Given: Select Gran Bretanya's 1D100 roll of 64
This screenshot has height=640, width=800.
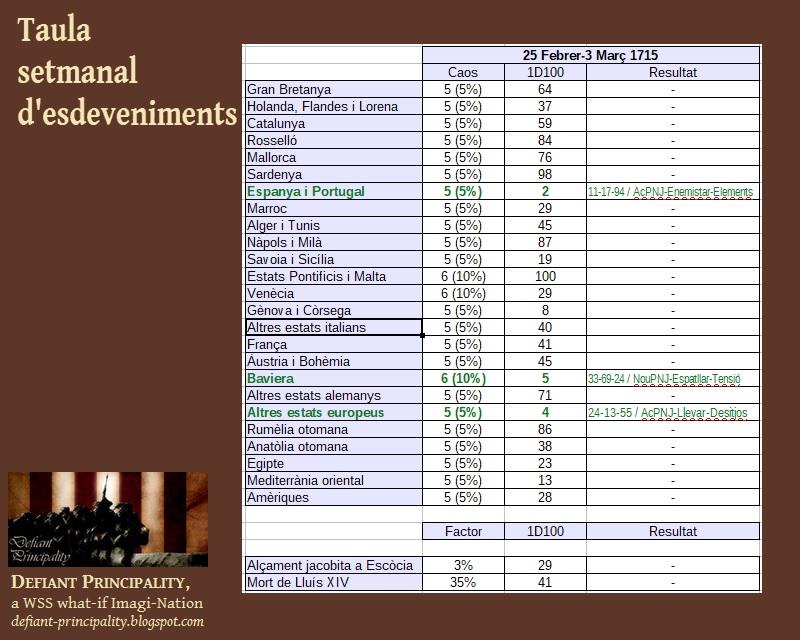Looking at the screenshot, I should [x=545, y=89].
